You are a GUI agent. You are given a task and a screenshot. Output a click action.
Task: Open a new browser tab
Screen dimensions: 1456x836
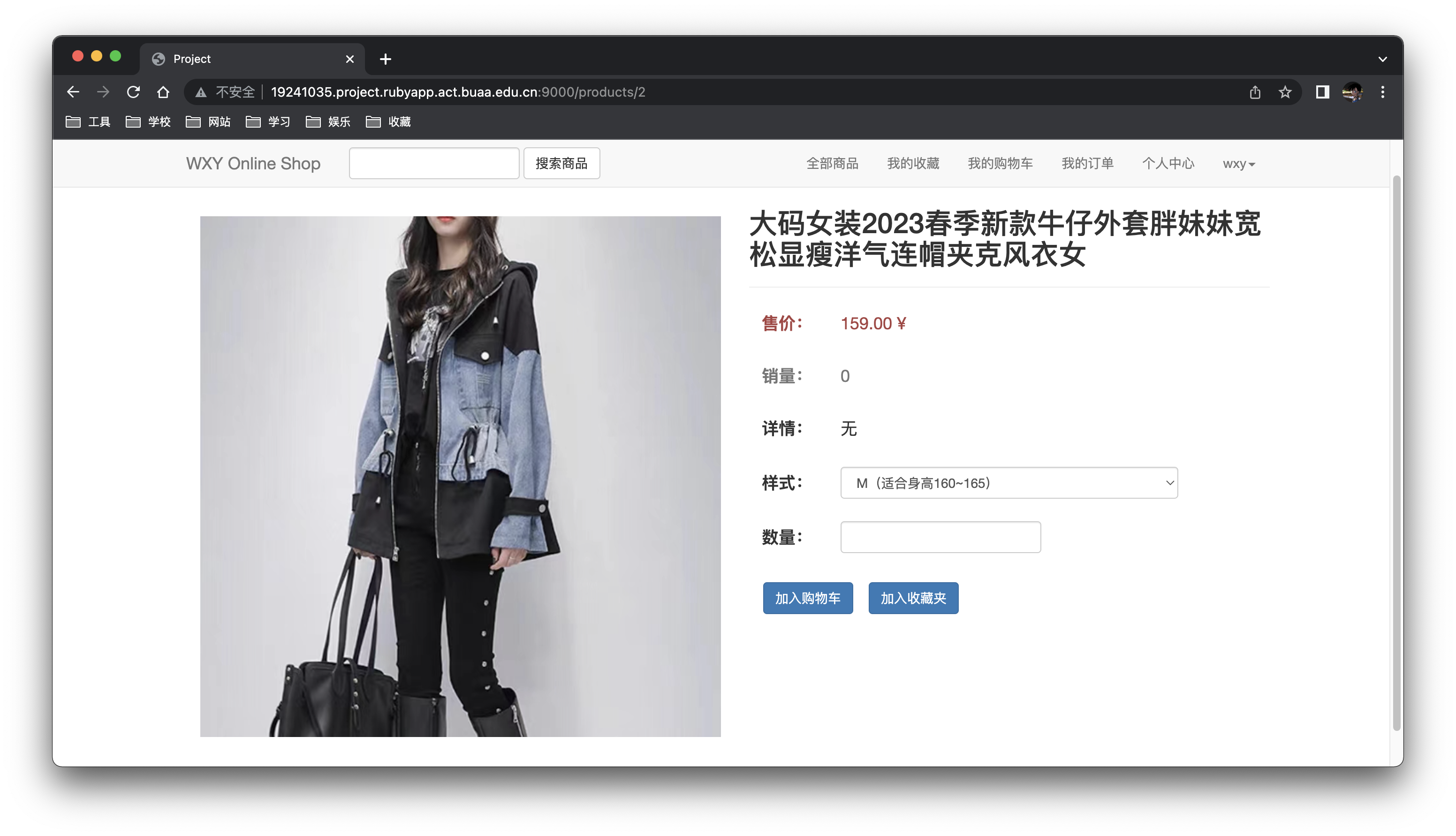click(386, 59)
